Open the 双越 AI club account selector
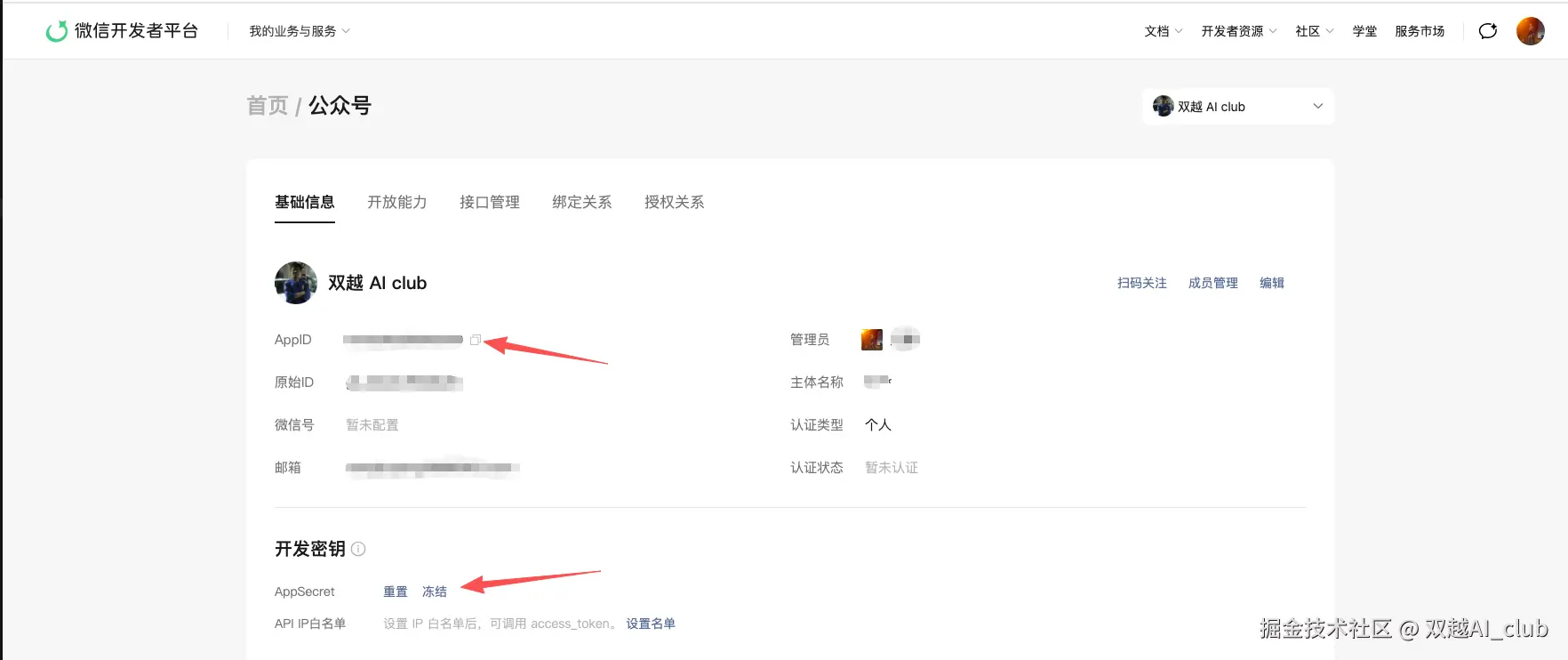This screenshot has height=660, width=1568. (x=1238, y=107)
